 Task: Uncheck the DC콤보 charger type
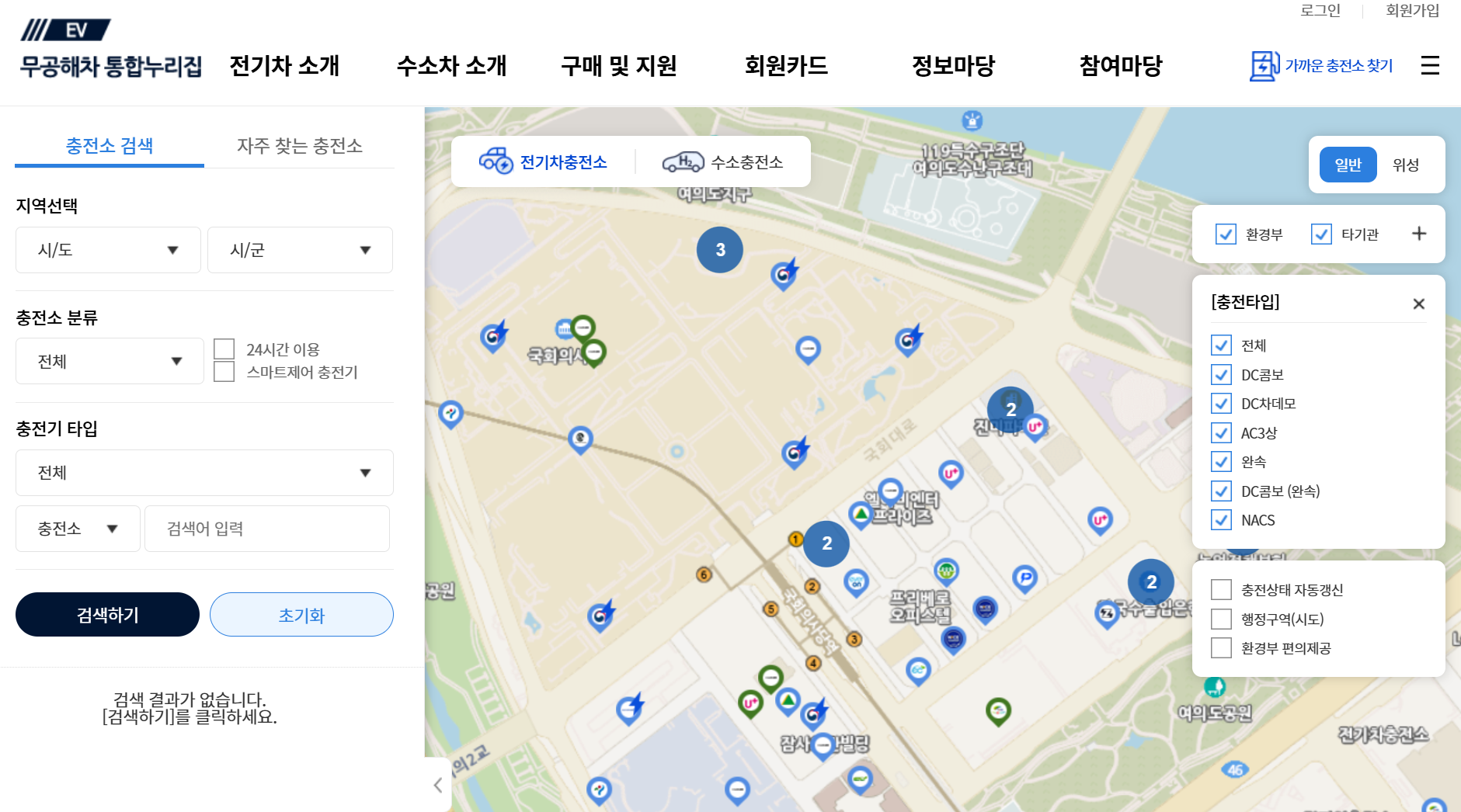[x=1221, y=375]
